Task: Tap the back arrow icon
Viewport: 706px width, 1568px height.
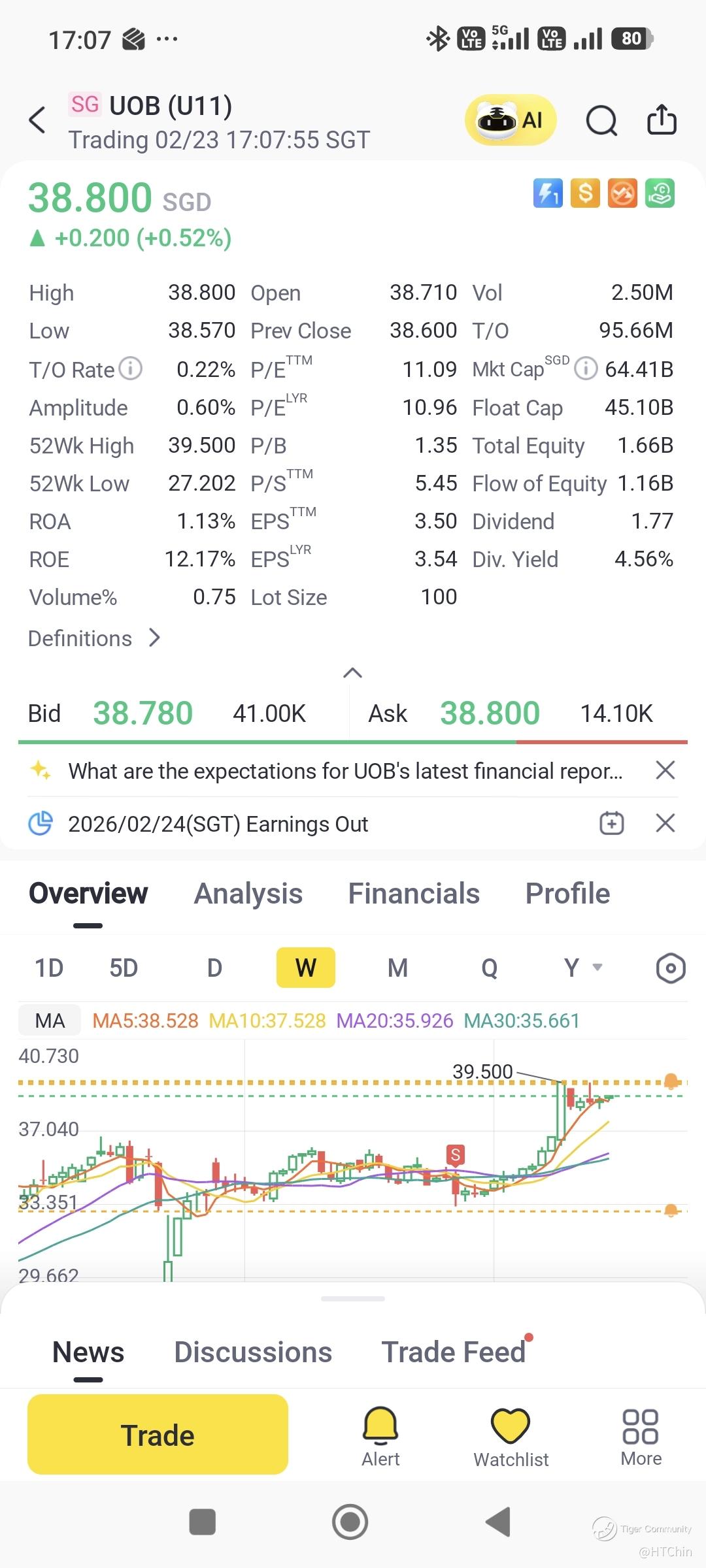Action: [x=38, y=120]
